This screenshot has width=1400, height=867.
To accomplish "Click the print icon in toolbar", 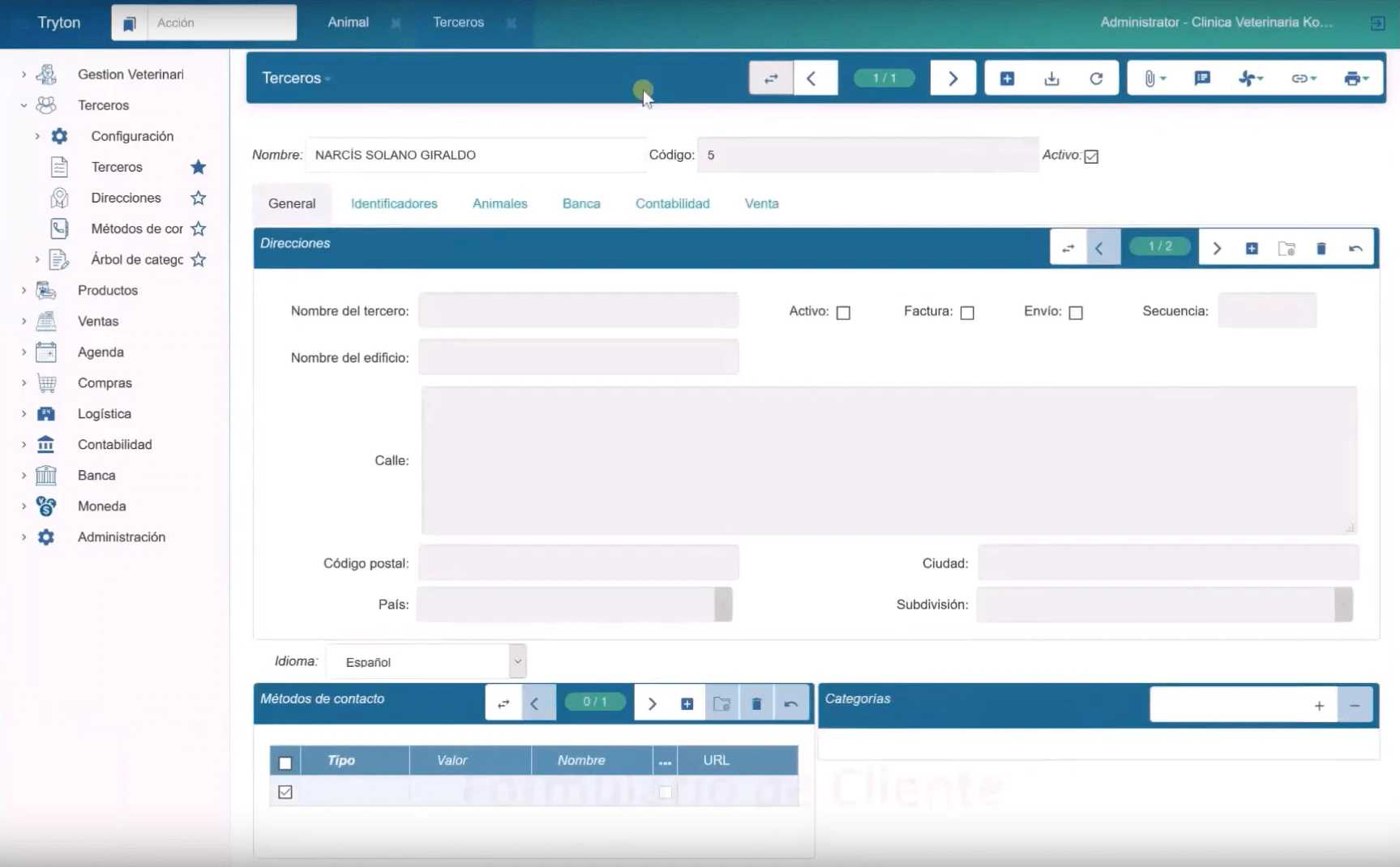I will click(x=1355, y=79).
